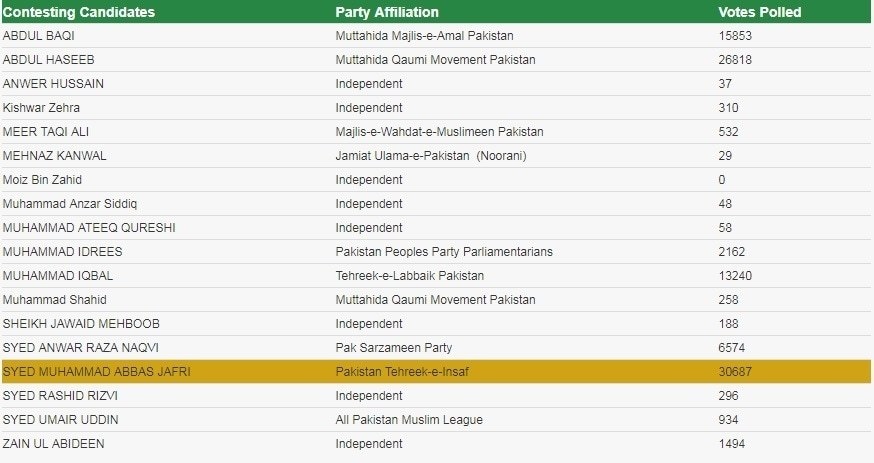Image resolution: width=874 pixels, height=463 pixels.
Task: Click candidate name ABDUL HASEEB
Action: (x=48, y=60)
